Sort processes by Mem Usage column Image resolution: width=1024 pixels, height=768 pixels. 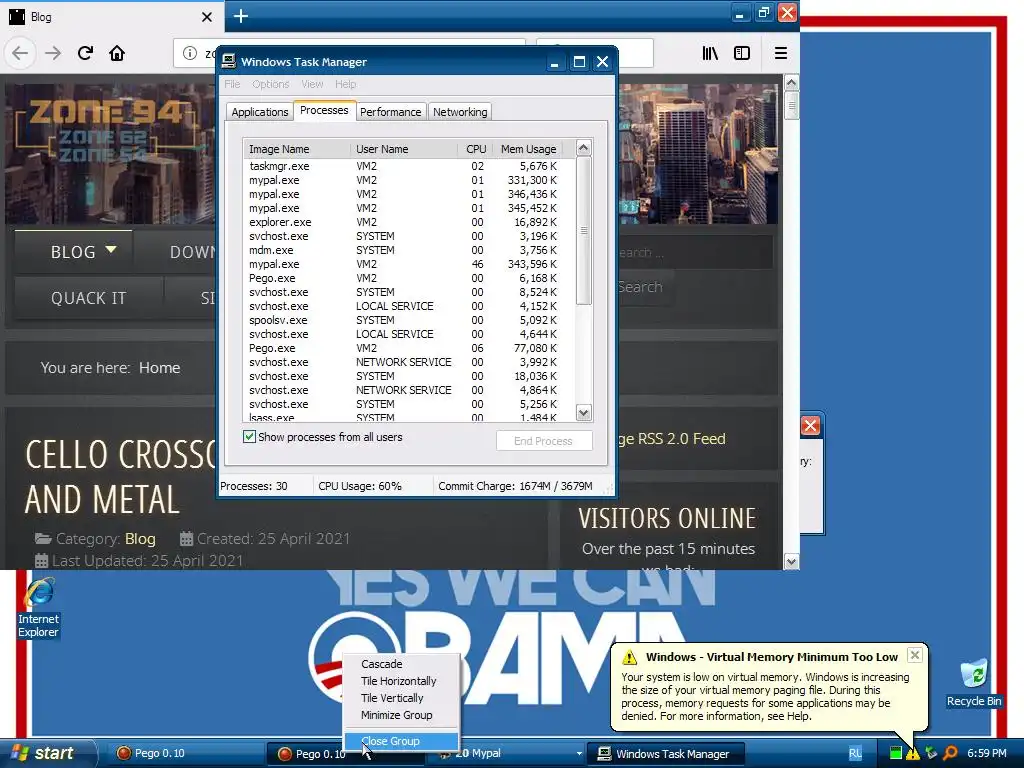coord(528,149)
